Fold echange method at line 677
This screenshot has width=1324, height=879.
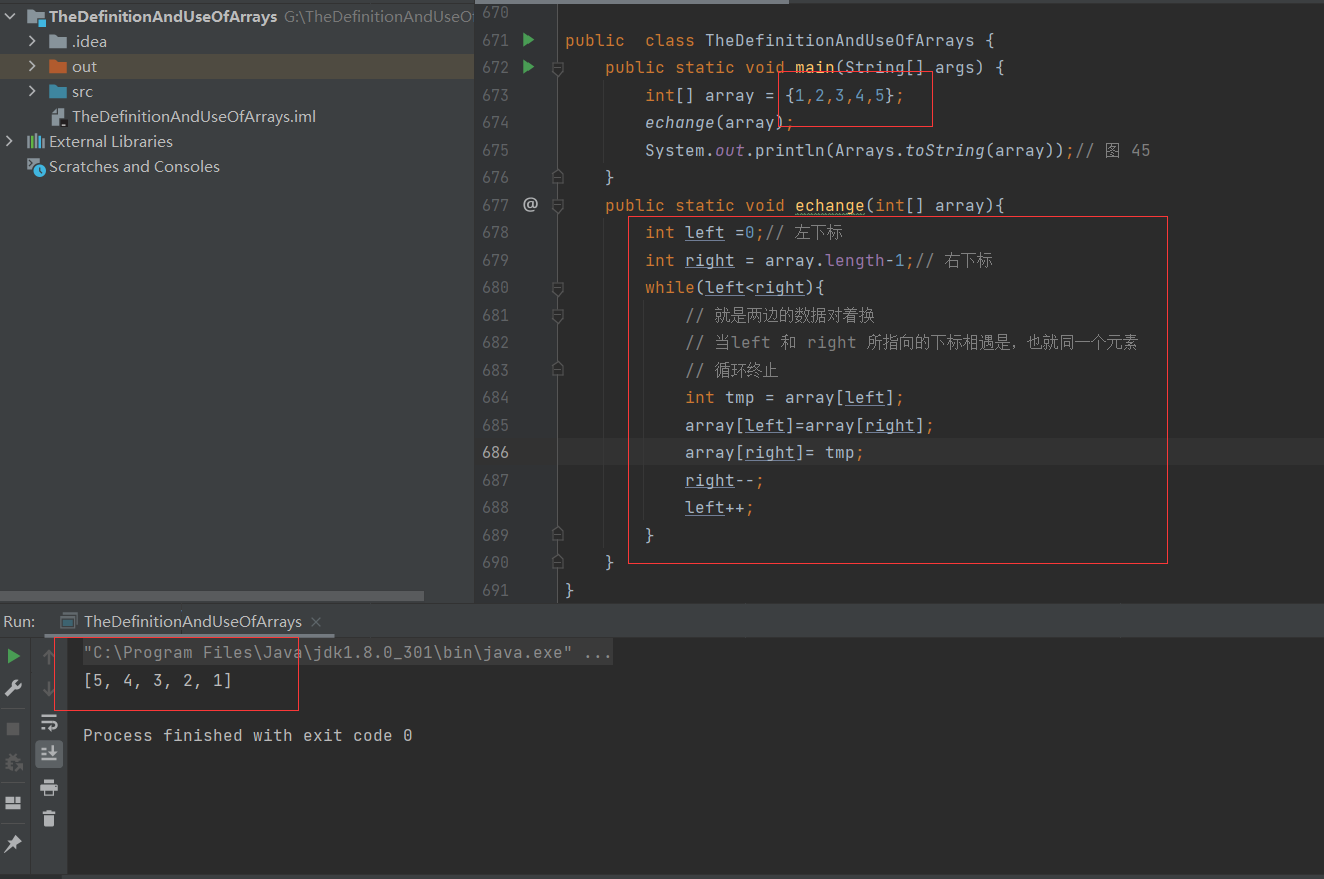coord(558,205)
